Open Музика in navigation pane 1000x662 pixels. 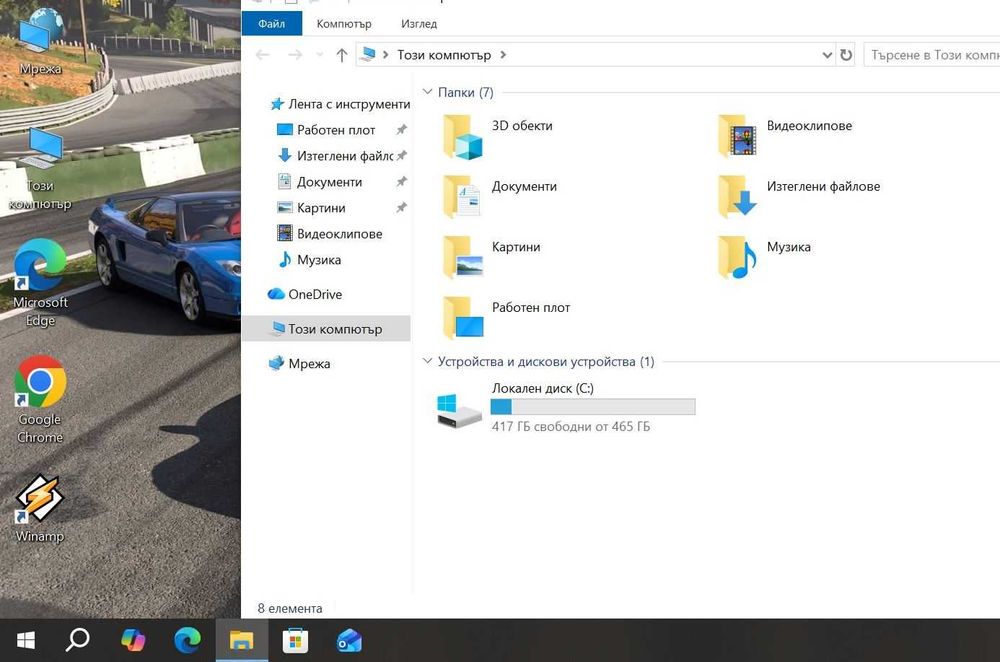[x=319, y=260]
